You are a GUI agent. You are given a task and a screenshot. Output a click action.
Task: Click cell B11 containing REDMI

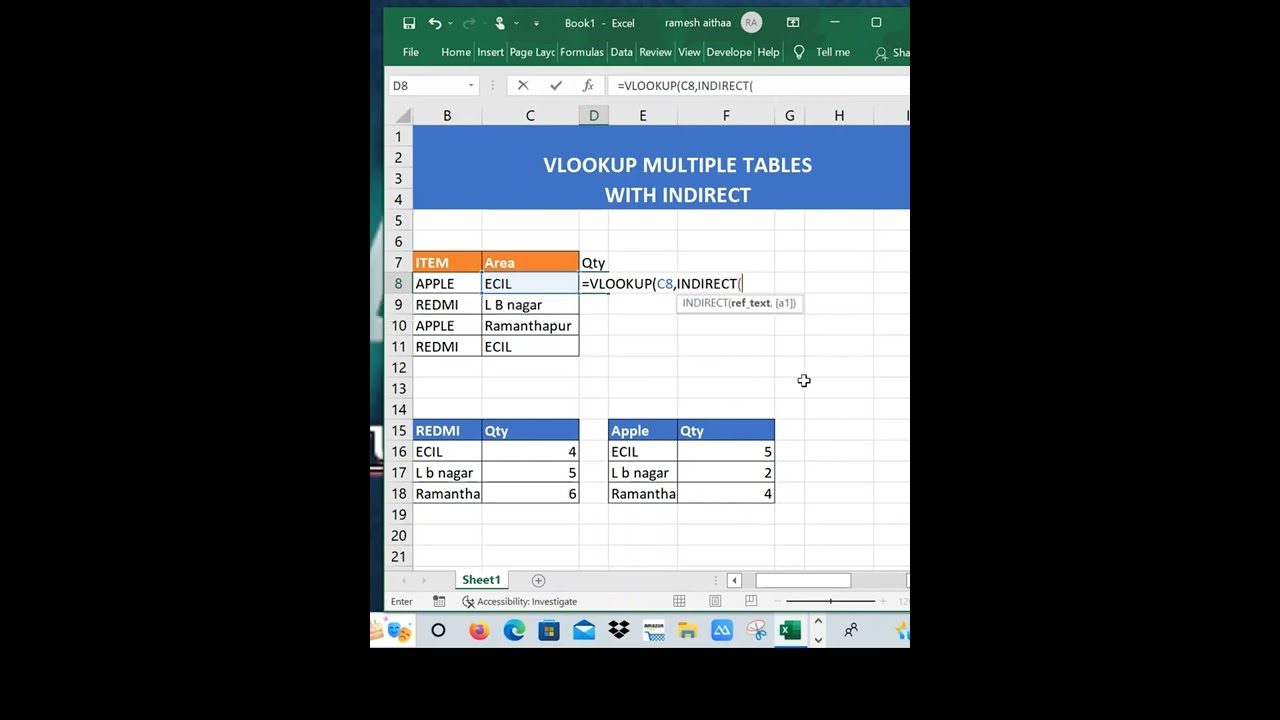(x=447, y=347)
